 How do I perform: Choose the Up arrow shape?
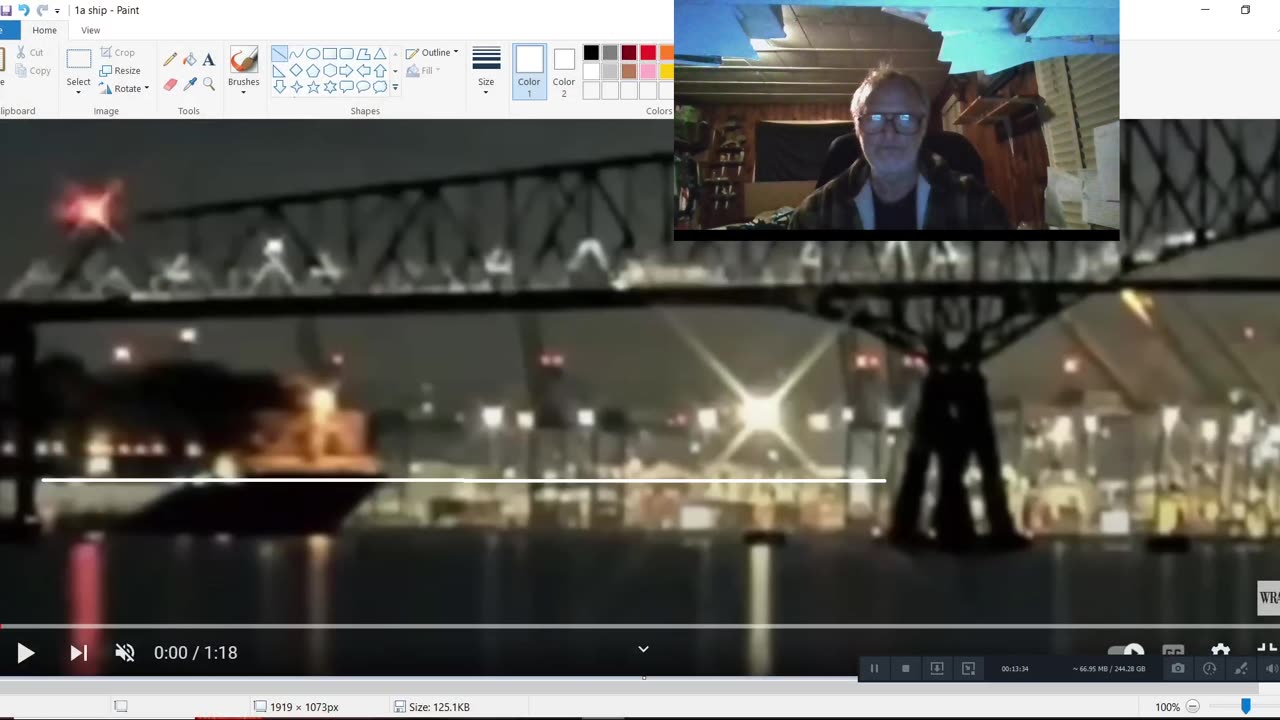[380, 71]
